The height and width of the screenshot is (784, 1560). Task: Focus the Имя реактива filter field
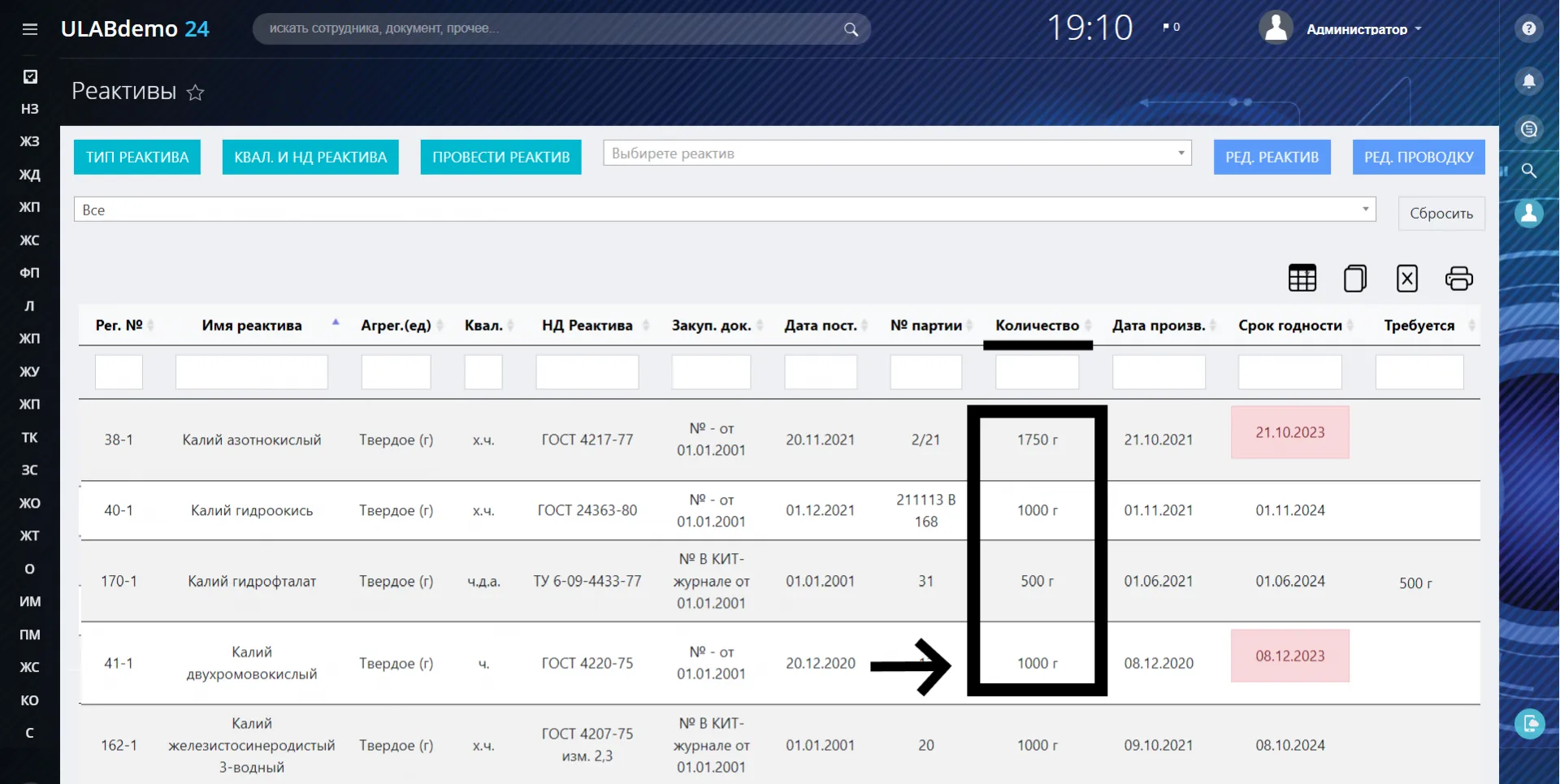[252, 372]
